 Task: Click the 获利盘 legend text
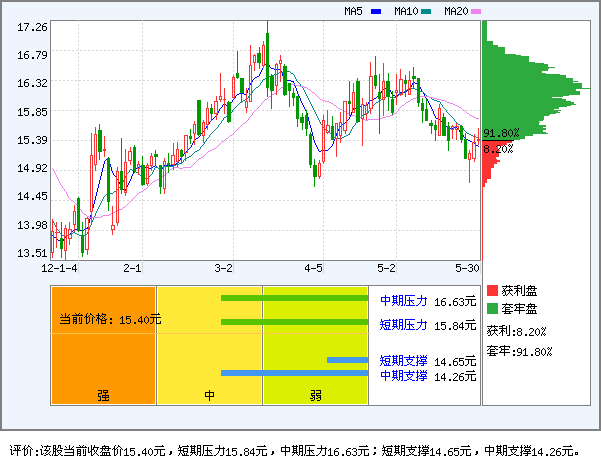click(519, 291)
